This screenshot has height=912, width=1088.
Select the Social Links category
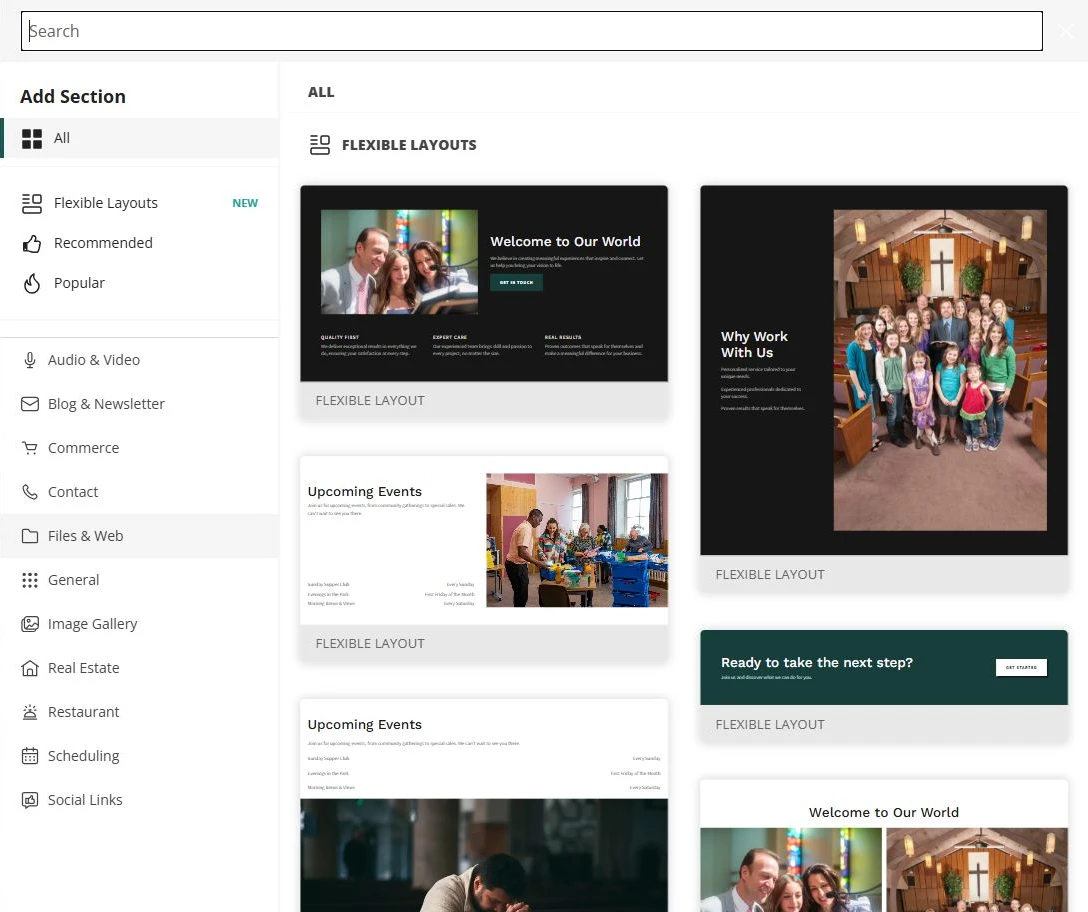139,800
